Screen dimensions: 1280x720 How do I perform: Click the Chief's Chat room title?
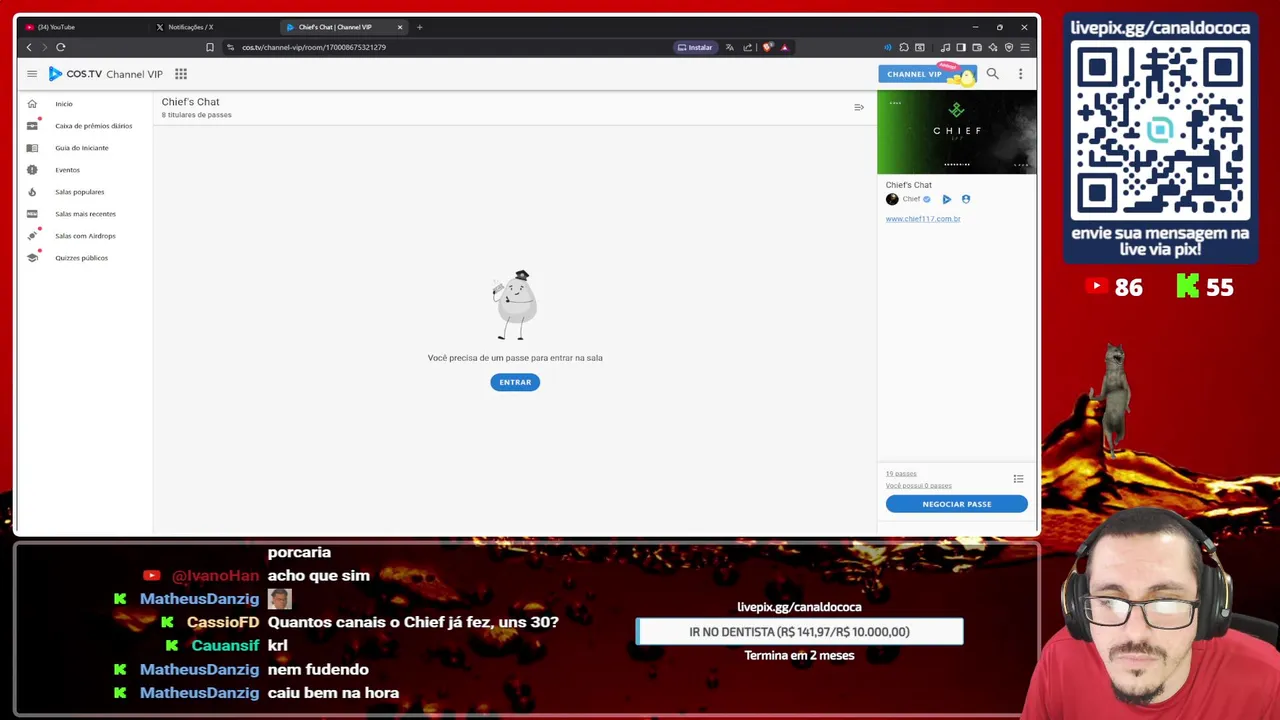190,102
